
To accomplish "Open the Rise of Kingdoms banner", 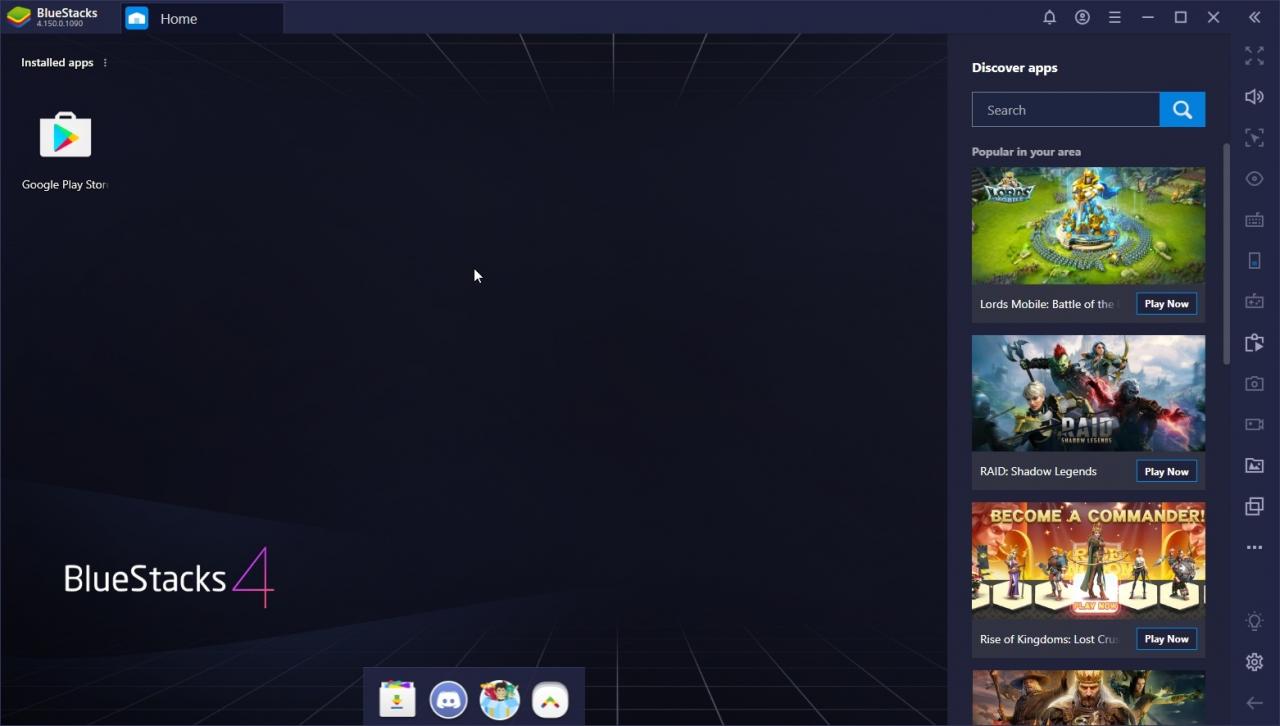I will pos(1088,560).
